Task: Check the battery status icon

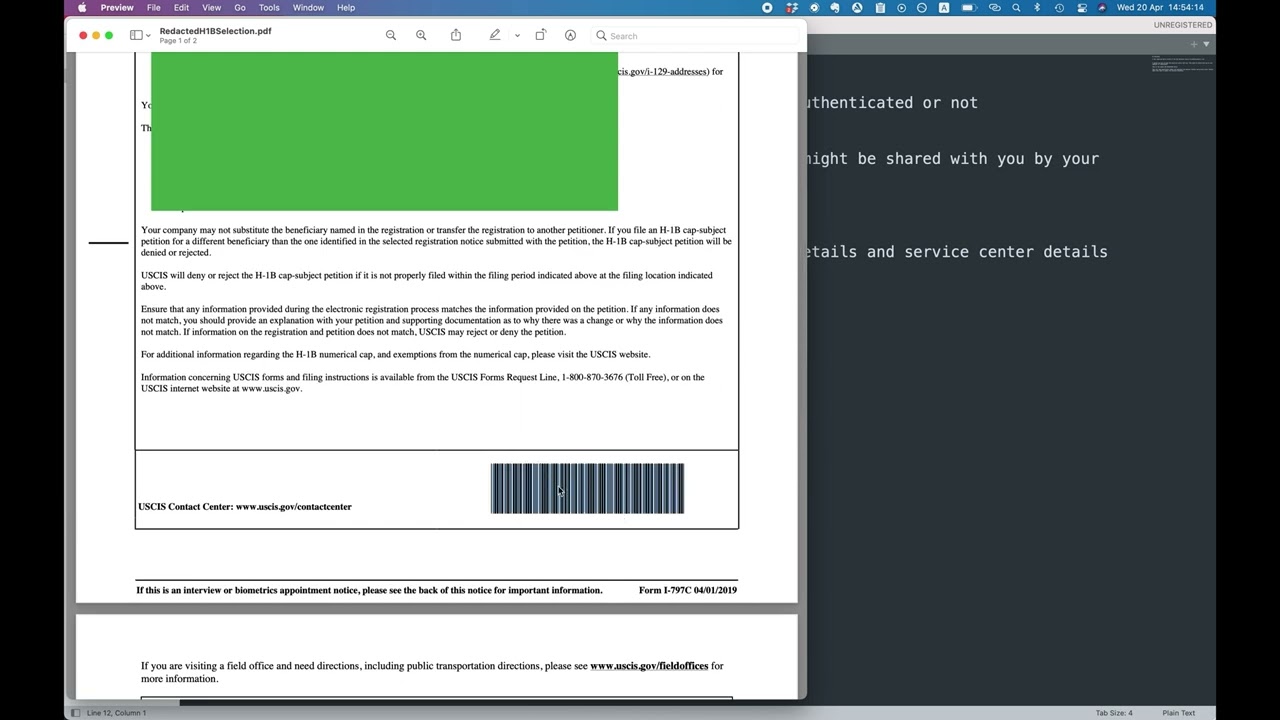Action: click(968, 7)
